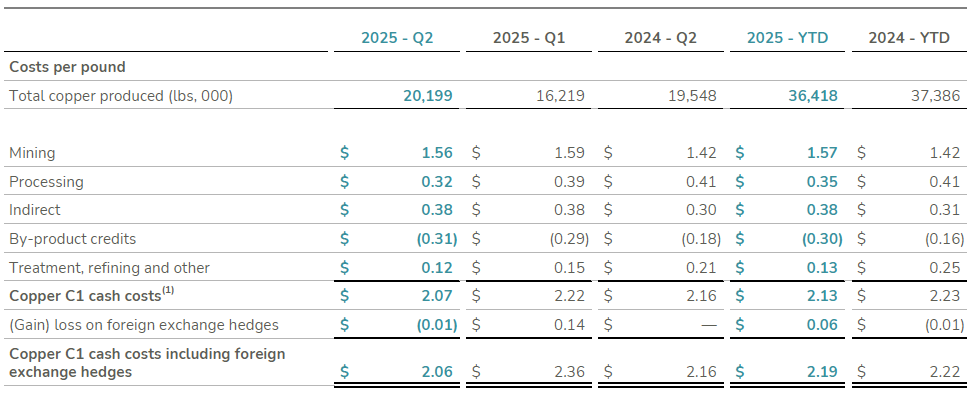Click Copper C1 cash costs including hedges label

(147, 363)
